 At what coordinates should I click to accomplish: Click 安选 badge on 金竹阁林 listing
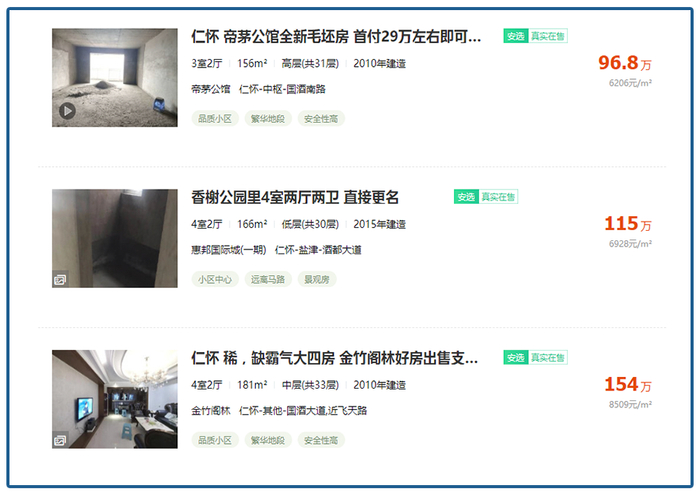[516, 358]
